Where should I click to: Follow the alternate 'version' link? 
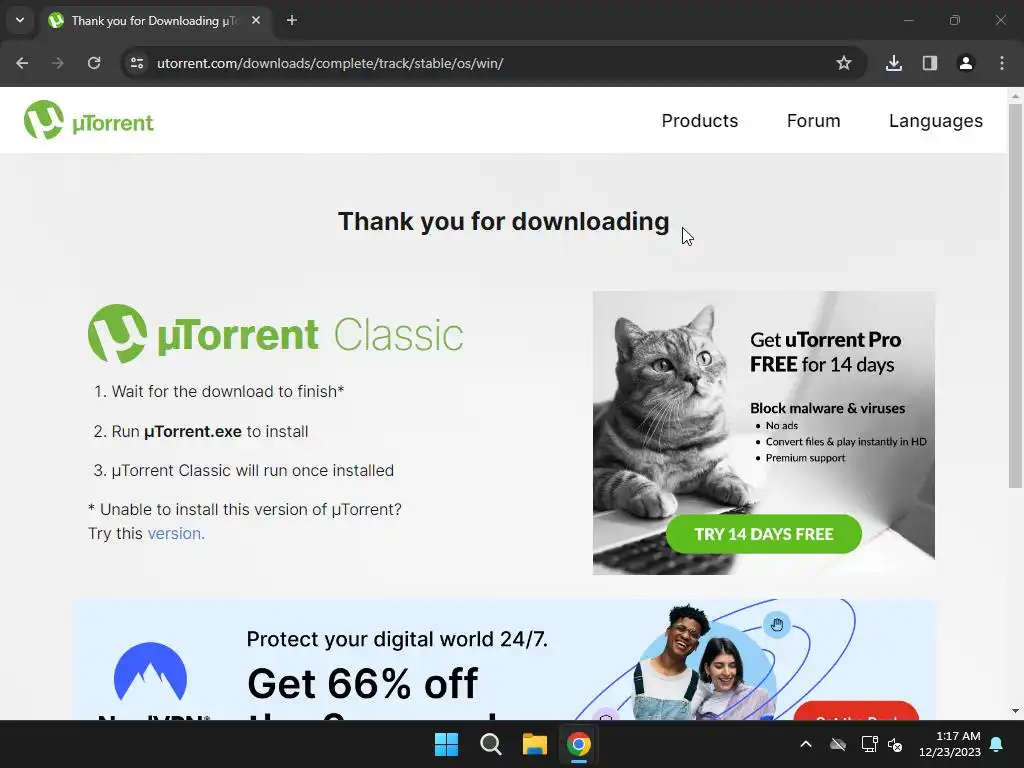tap(176, 534)
